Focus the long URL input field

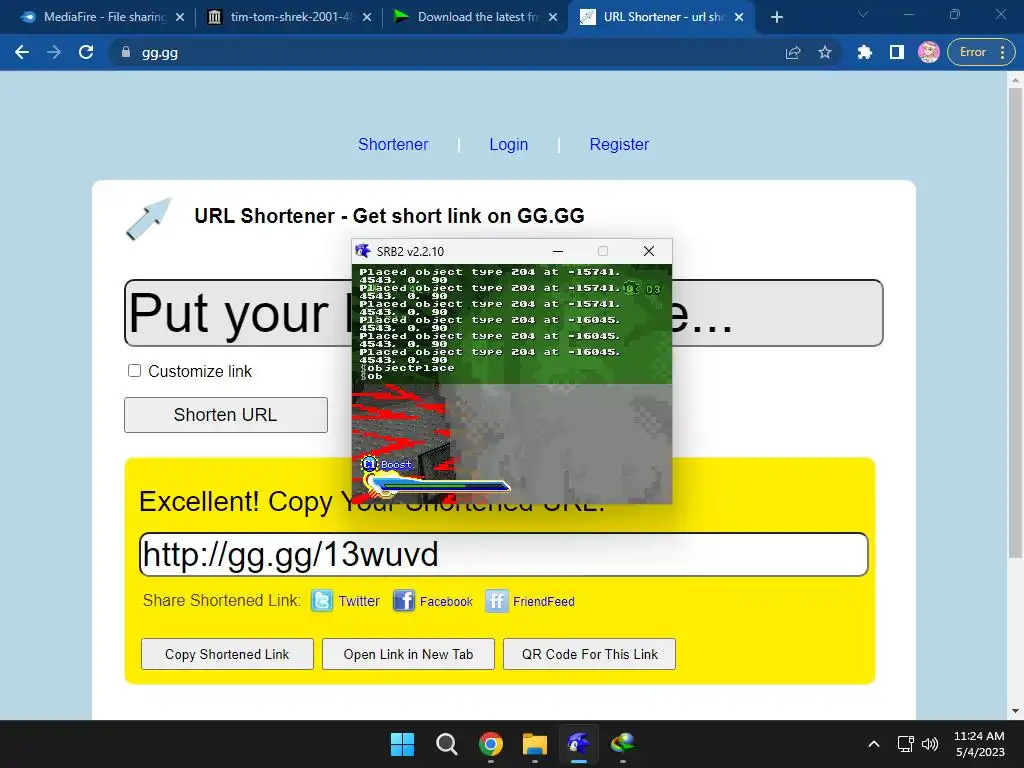point(504,313)
